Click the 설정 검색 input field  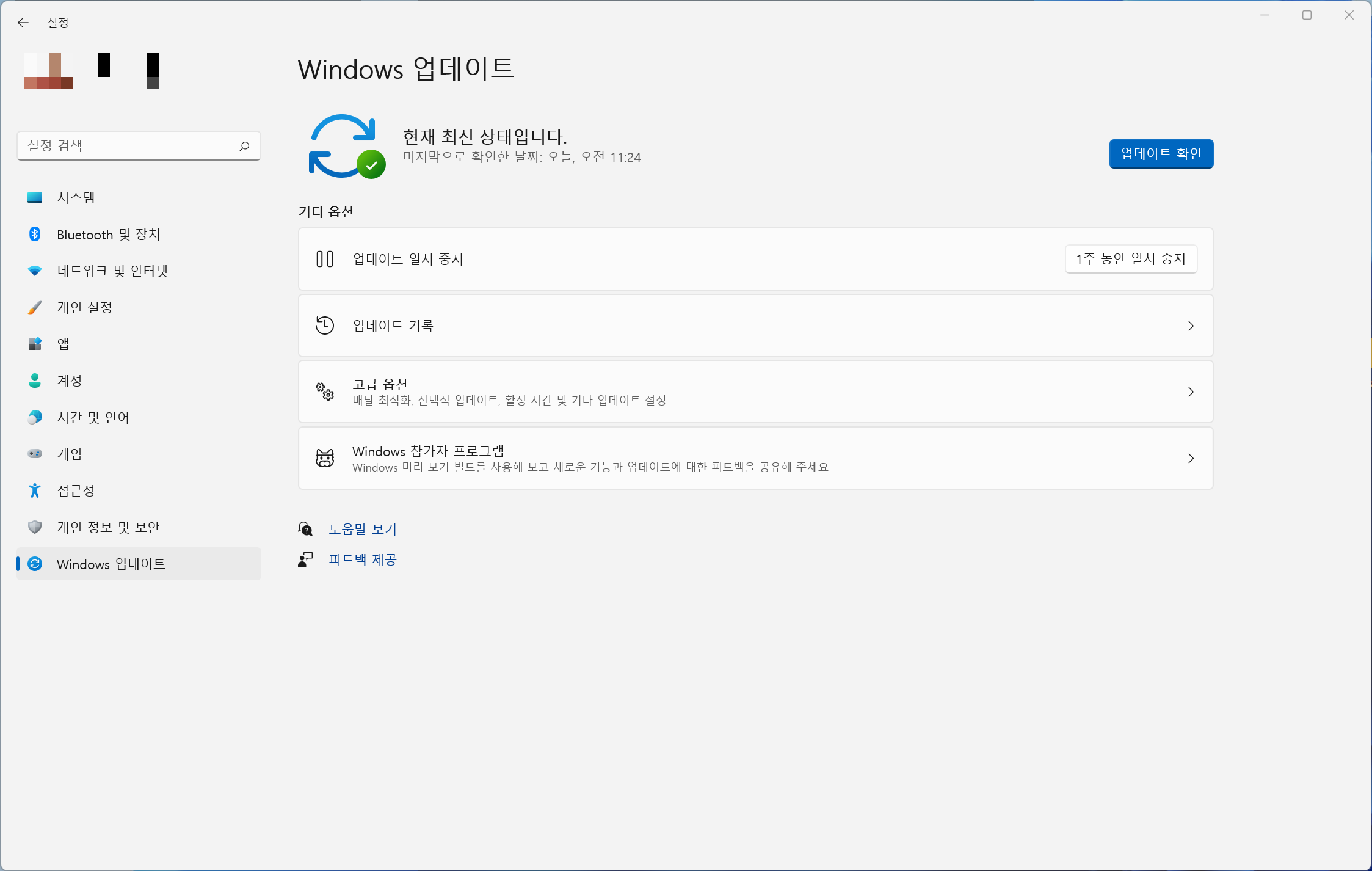(x=128, y=146)
